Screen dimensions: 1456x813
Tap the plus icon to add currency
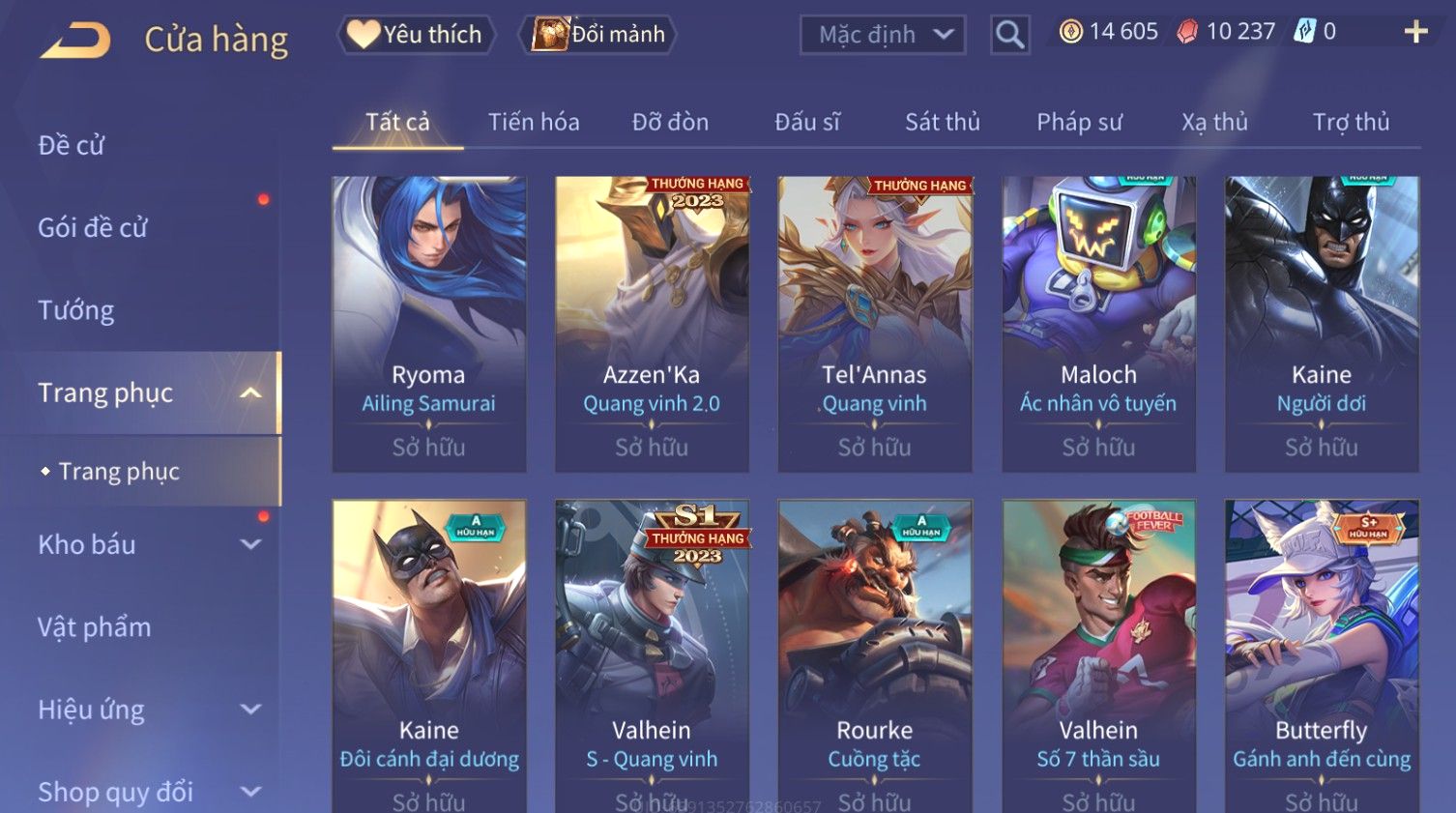(x=1415, y=32)
